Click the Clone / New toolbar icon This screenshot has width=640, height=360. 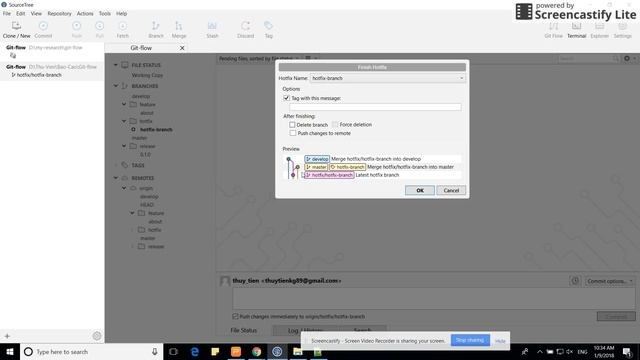(16, 26)
